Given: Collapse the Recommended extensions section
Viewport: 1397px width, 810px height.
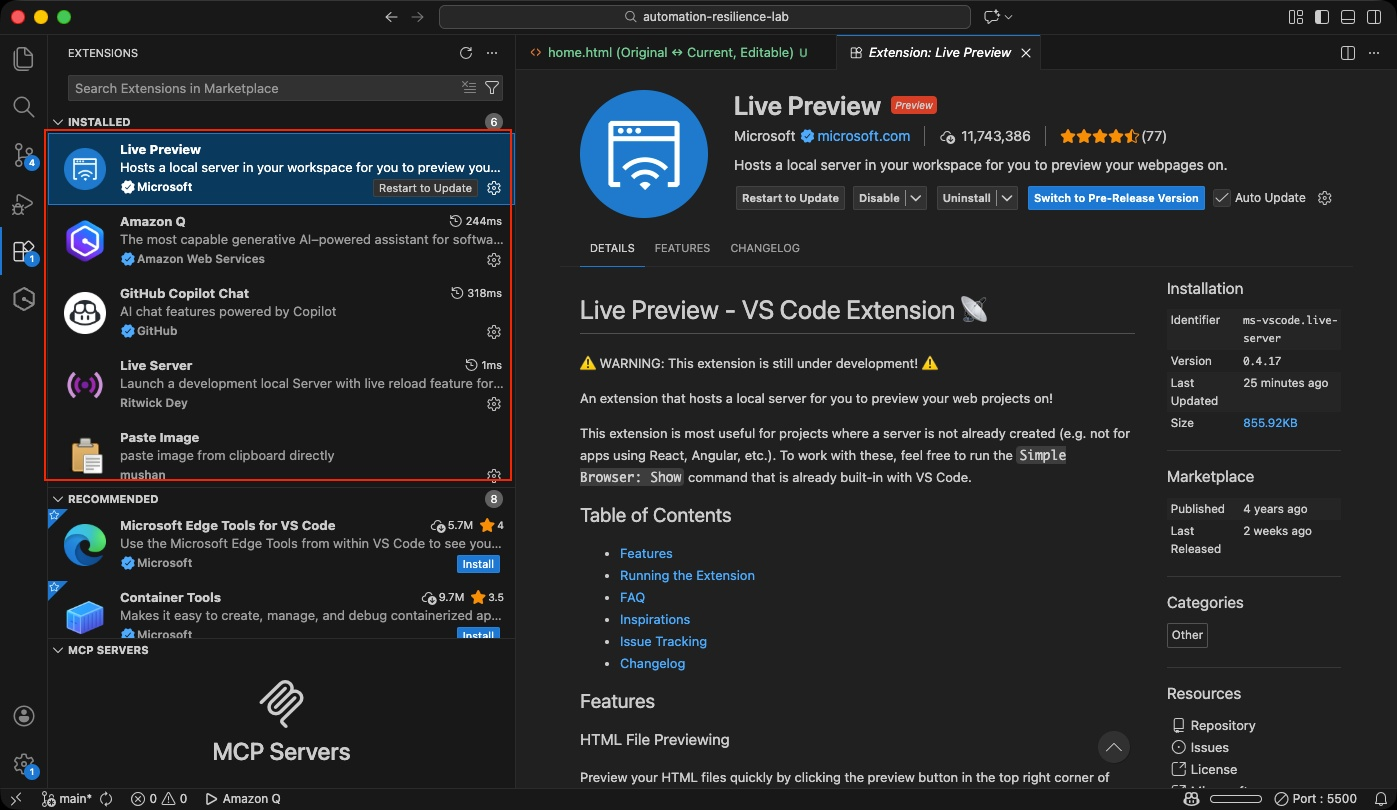Looking at the screenshot, I should 57,499.
